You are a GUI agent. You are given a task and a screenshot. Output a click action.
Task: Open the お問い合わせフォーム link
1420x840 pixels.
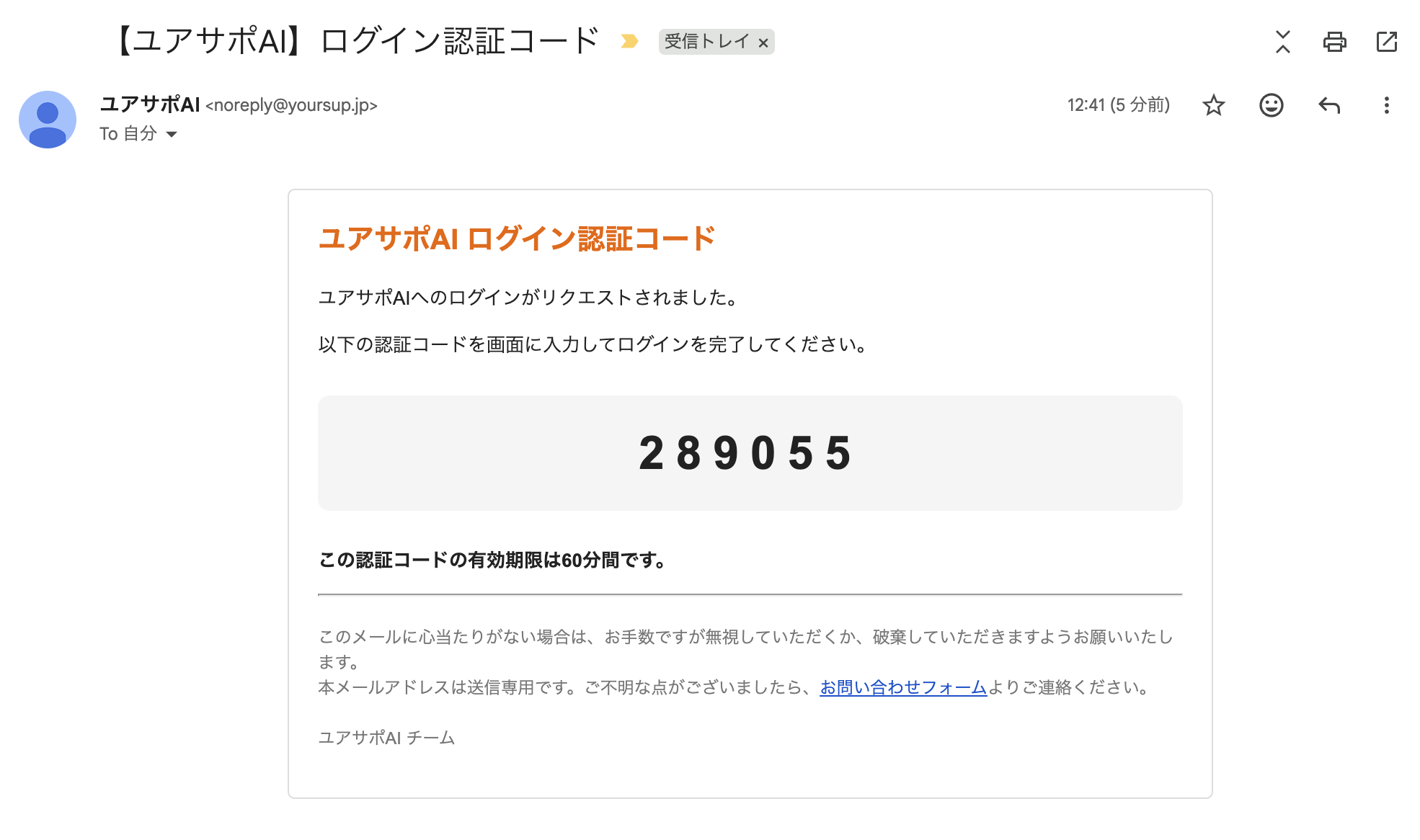click(x=902, y=687)
